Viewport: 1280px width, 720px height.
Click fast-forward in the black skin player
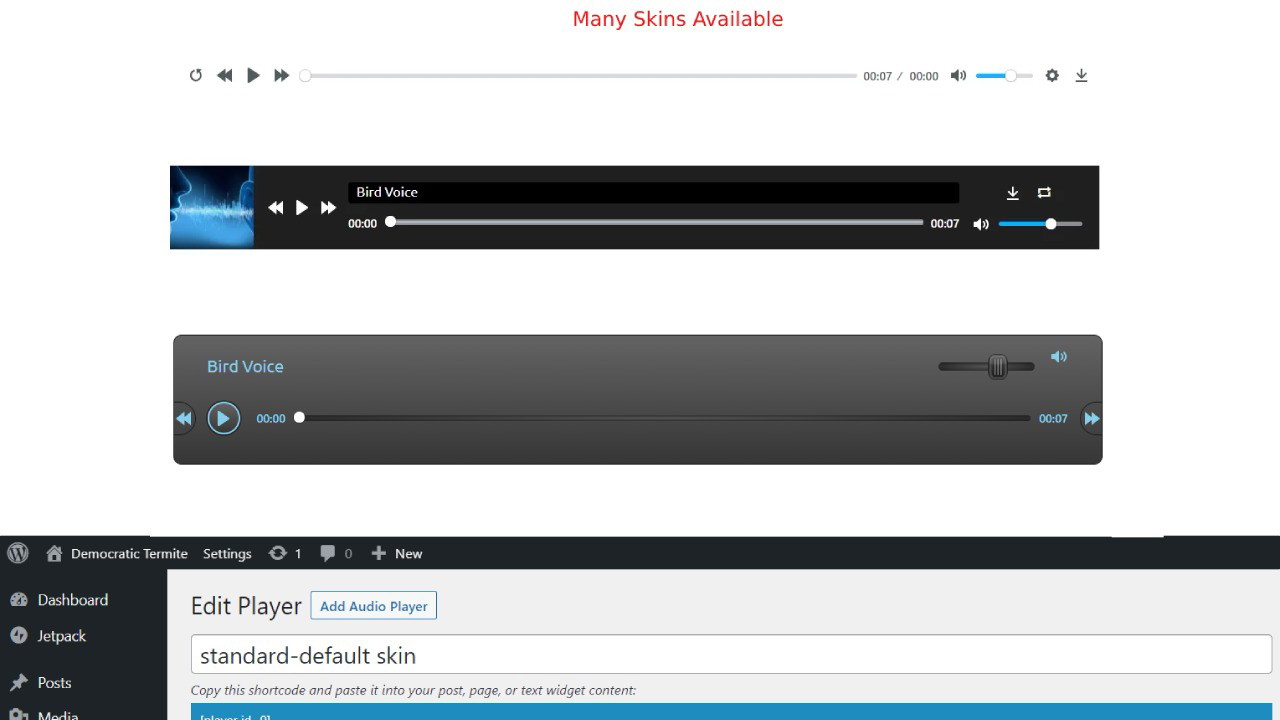[328, 208]
